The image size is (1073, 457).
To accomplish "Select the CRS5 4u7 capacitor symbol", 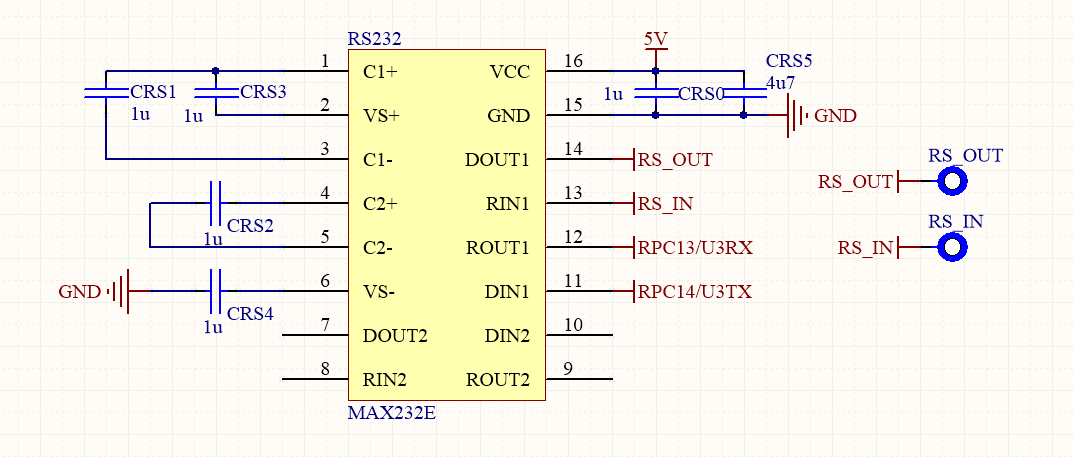I will (744, 92).
